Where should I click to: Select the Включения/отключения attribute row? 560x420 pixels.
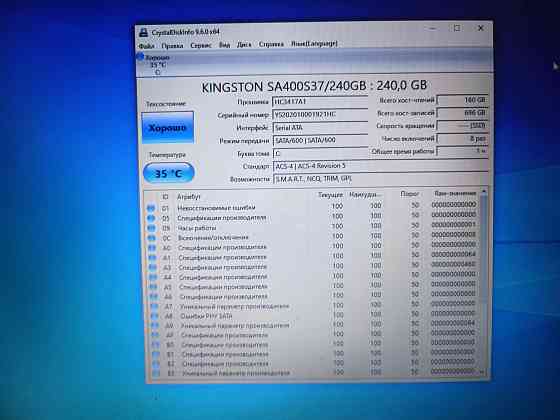tap(312, 236)
